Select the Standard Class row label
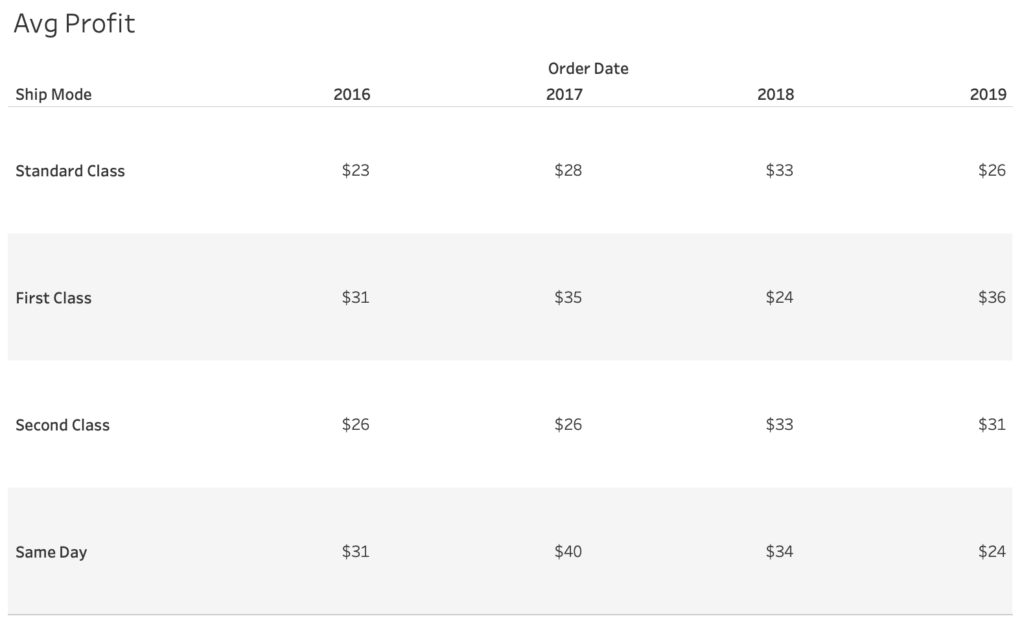 click(x=70, y=171)
